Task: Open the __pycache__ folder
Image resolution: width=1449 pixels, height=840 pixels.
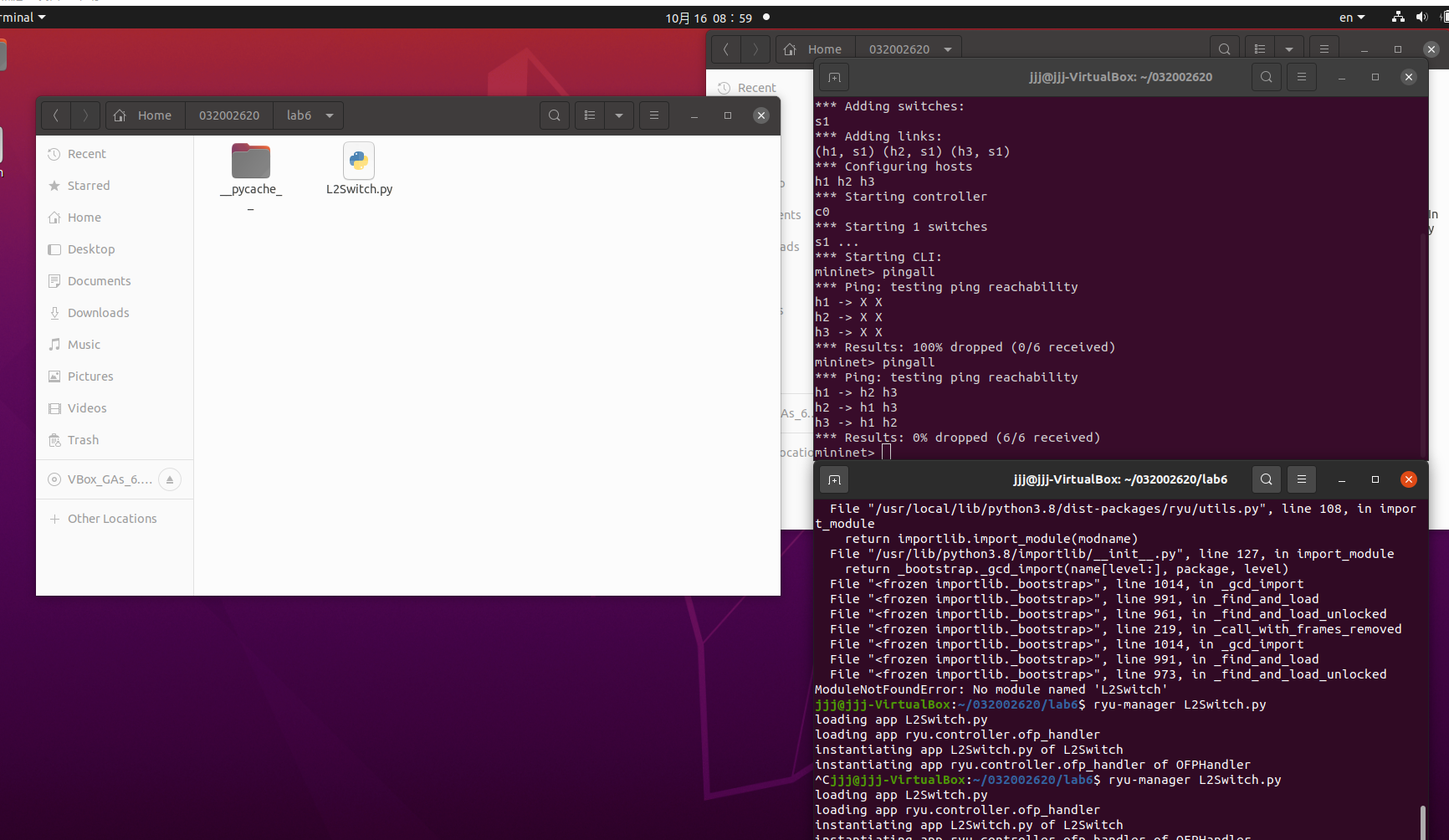Action: pos(251,177)
